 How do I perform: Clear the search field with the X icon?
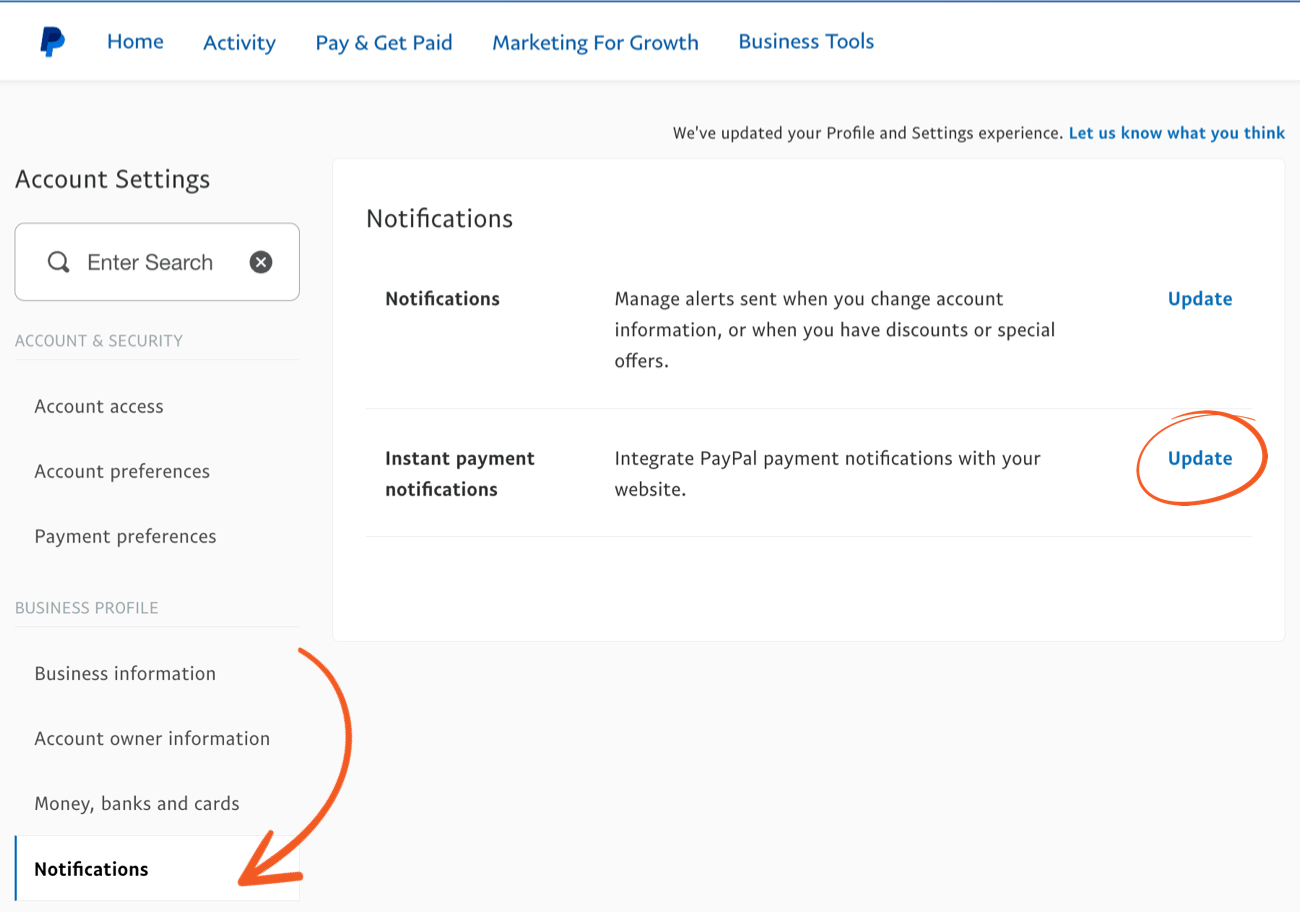[x=261, y=262]
